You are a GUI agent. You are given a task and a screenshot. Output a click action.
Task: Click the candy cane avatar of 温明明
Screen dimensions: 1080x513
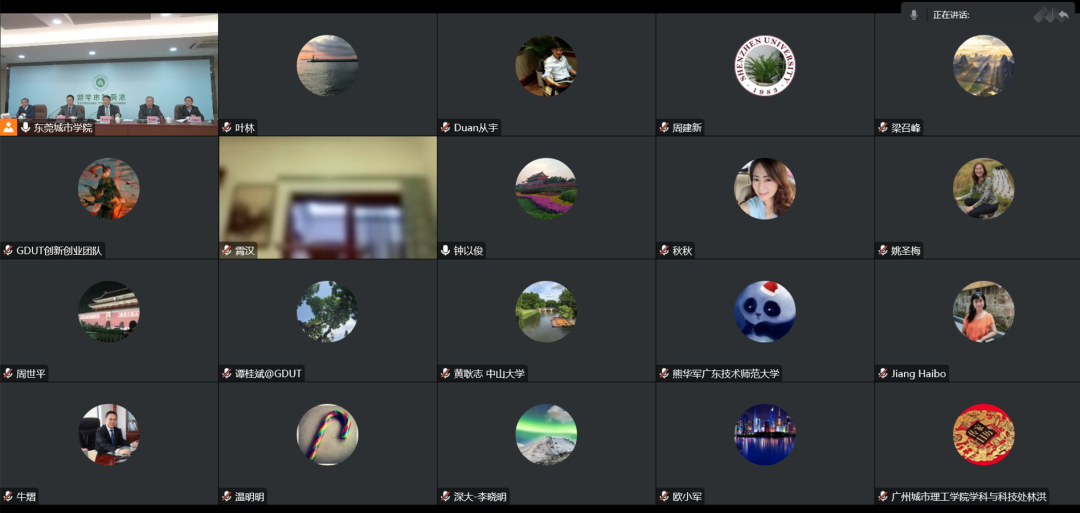click(x=327, y=434)
